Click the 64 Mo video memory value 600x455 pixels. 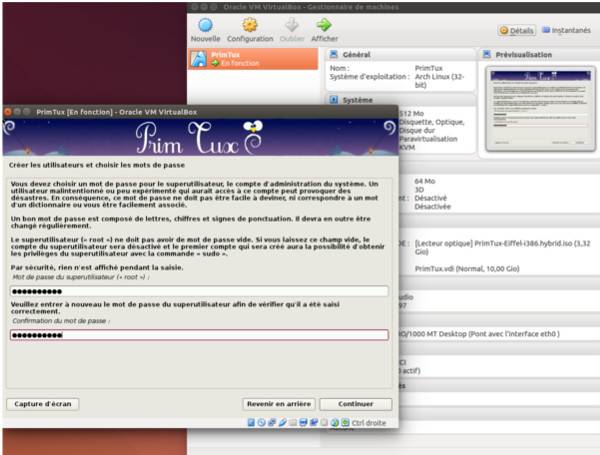pyautogui.click(x=425, y=181)
